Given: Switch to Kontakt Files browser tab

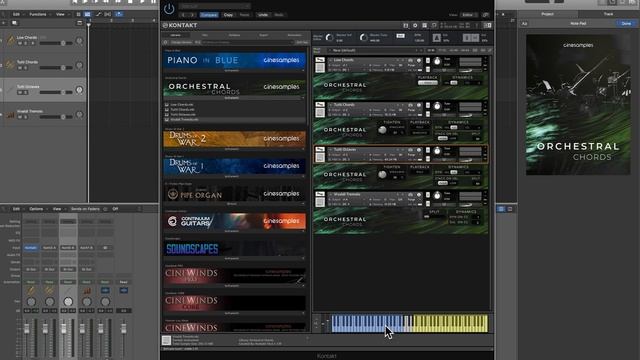Looking at the screenshot, I should pos(204,36).
